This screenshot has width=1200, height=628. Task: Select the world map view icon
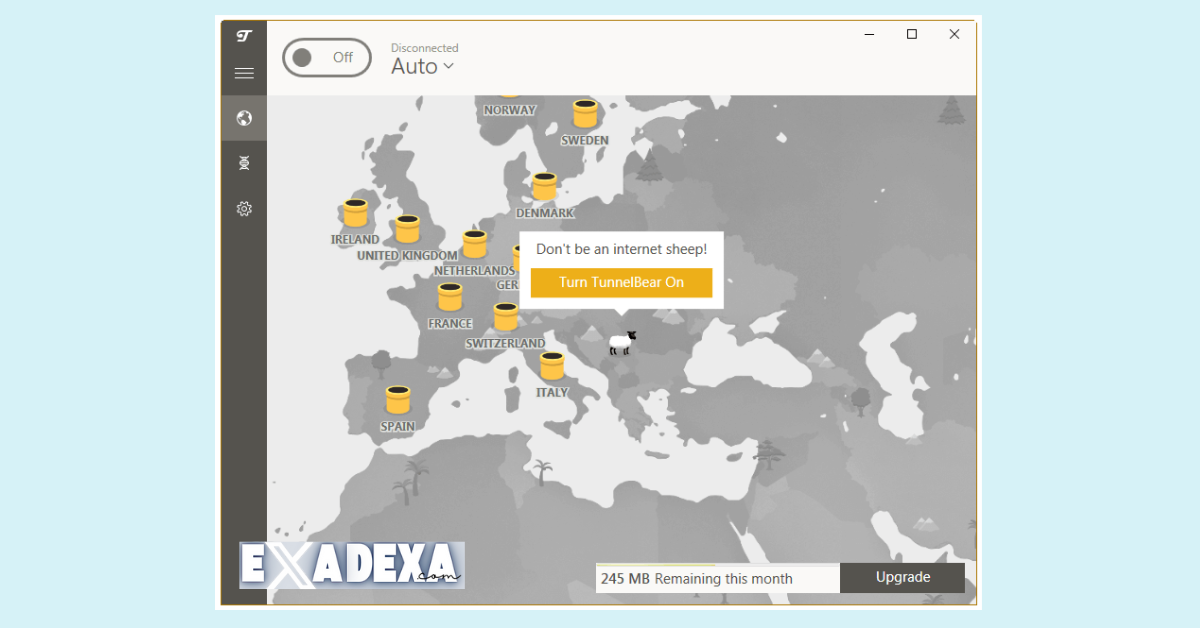click(x=243, y=118)
